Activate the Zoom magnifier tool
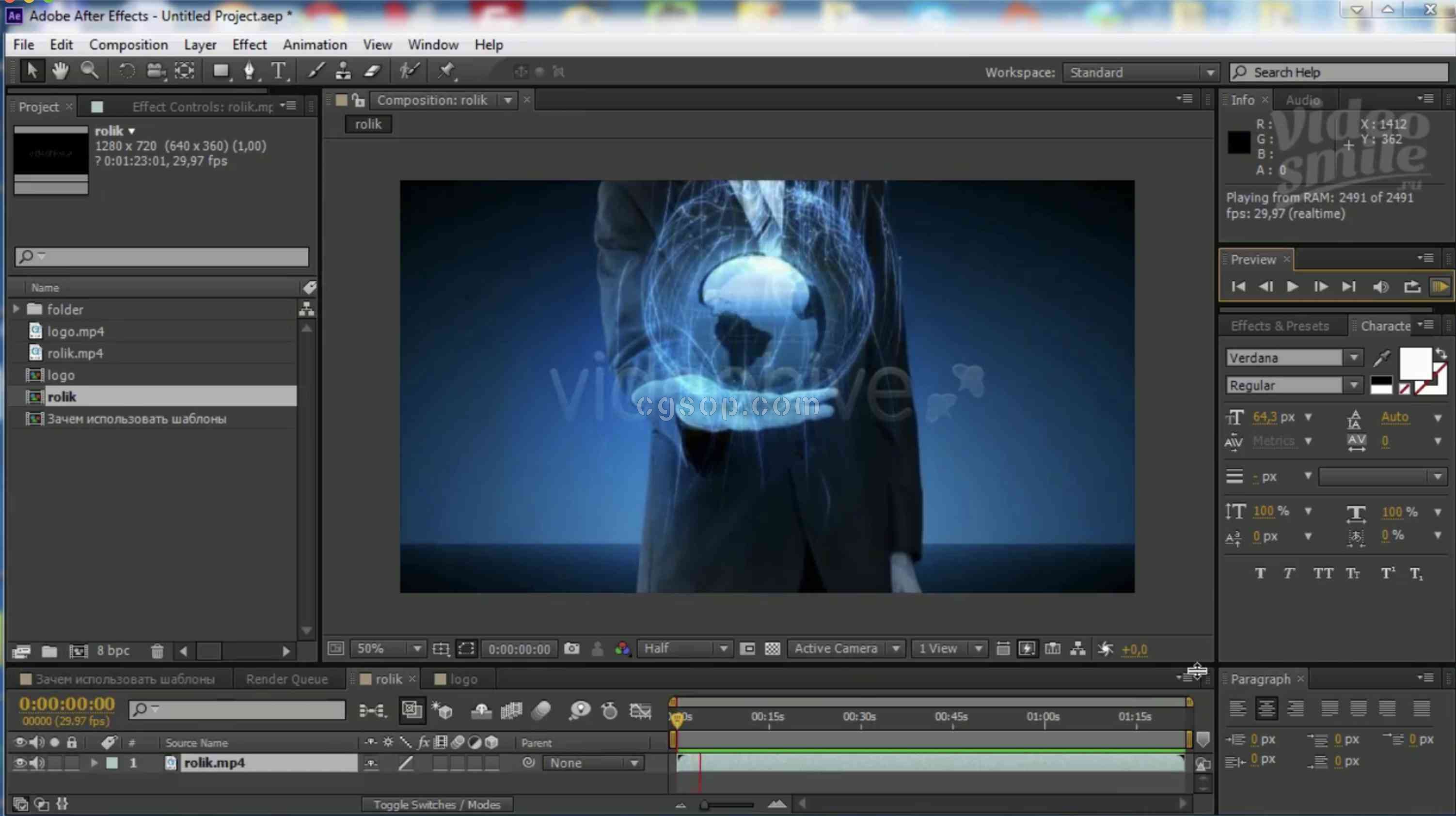 89,71
